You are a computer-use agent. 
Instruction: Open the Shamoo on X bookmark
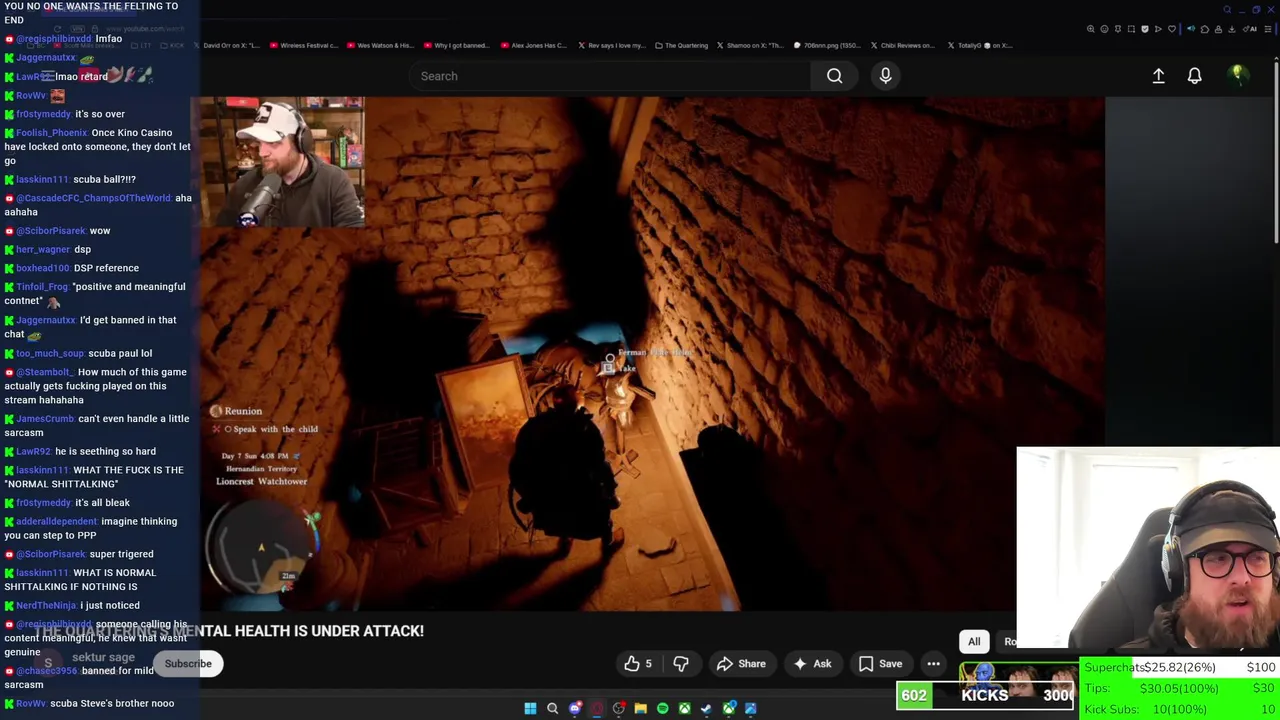point(751,45)
